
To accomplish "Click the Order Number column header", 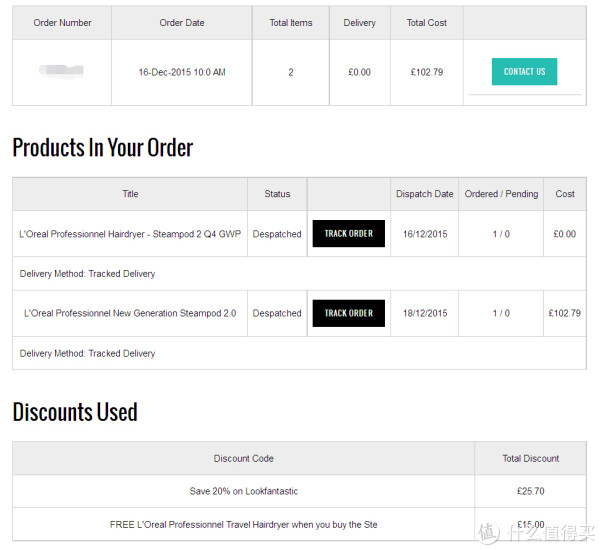I will click(x=62, y=23).
